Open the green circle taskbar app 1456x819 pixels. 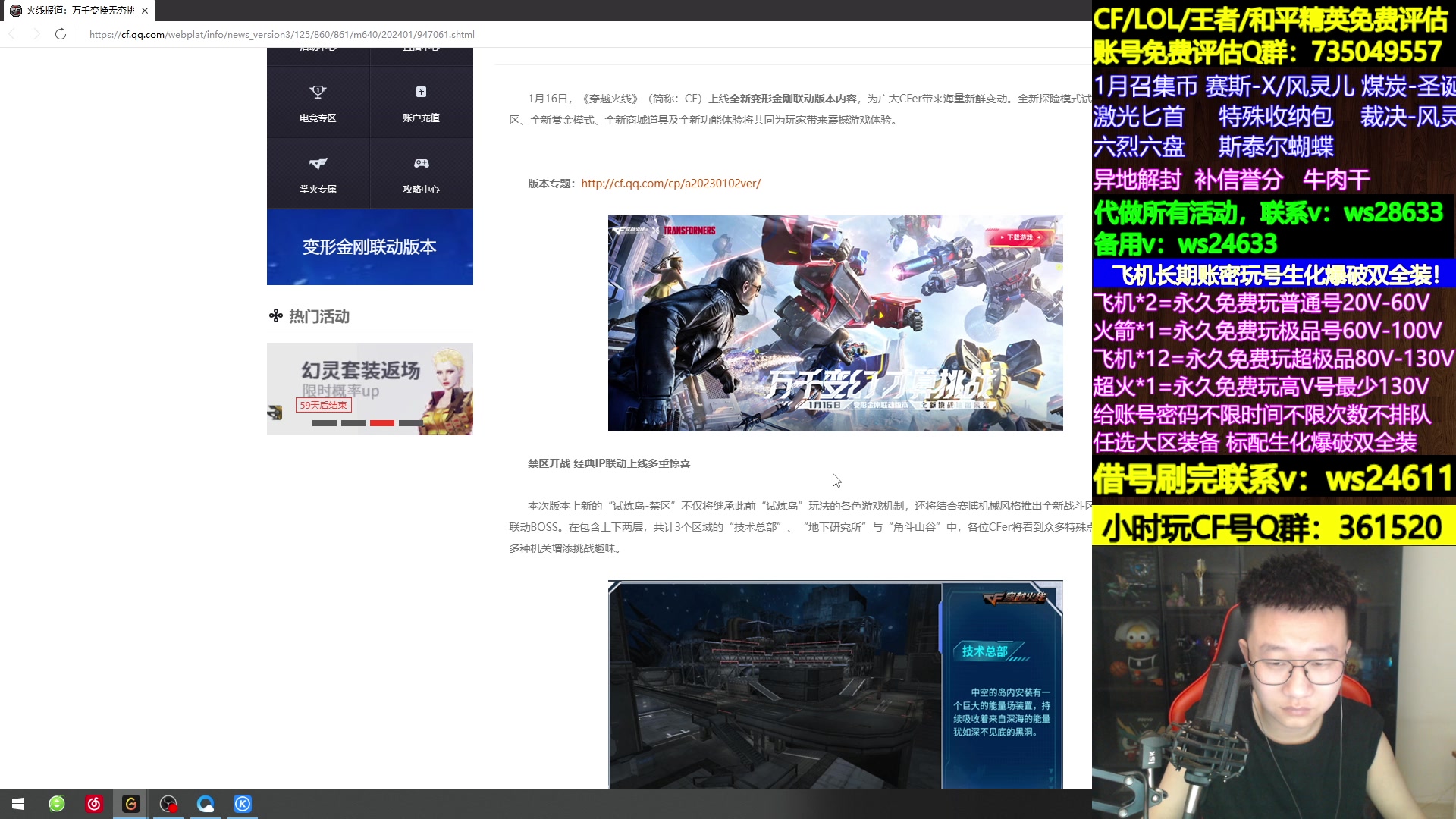pyautogui.click(x=57, y=804)
